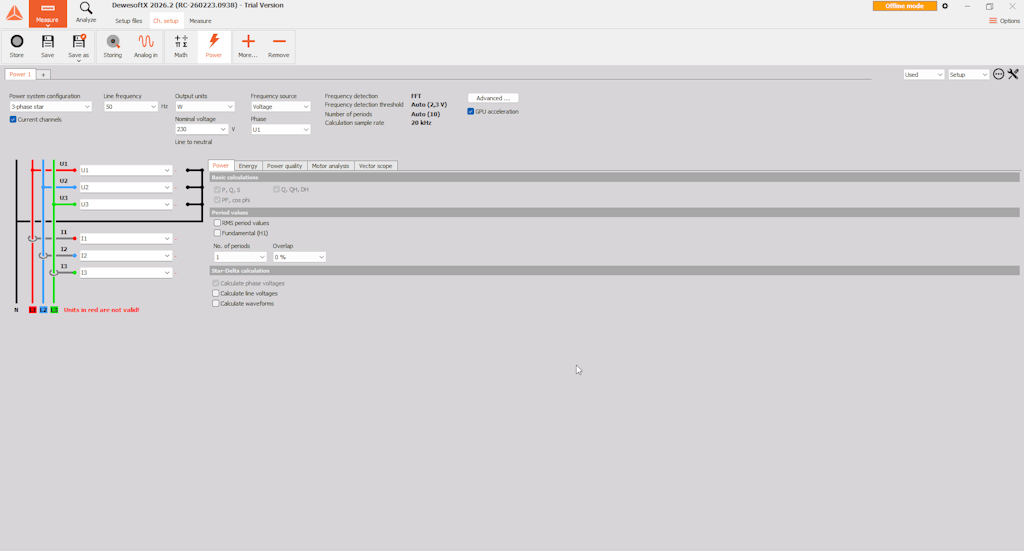Open the U1 voltage channel dropdown

pyautogui.click(x=125, y=170)
